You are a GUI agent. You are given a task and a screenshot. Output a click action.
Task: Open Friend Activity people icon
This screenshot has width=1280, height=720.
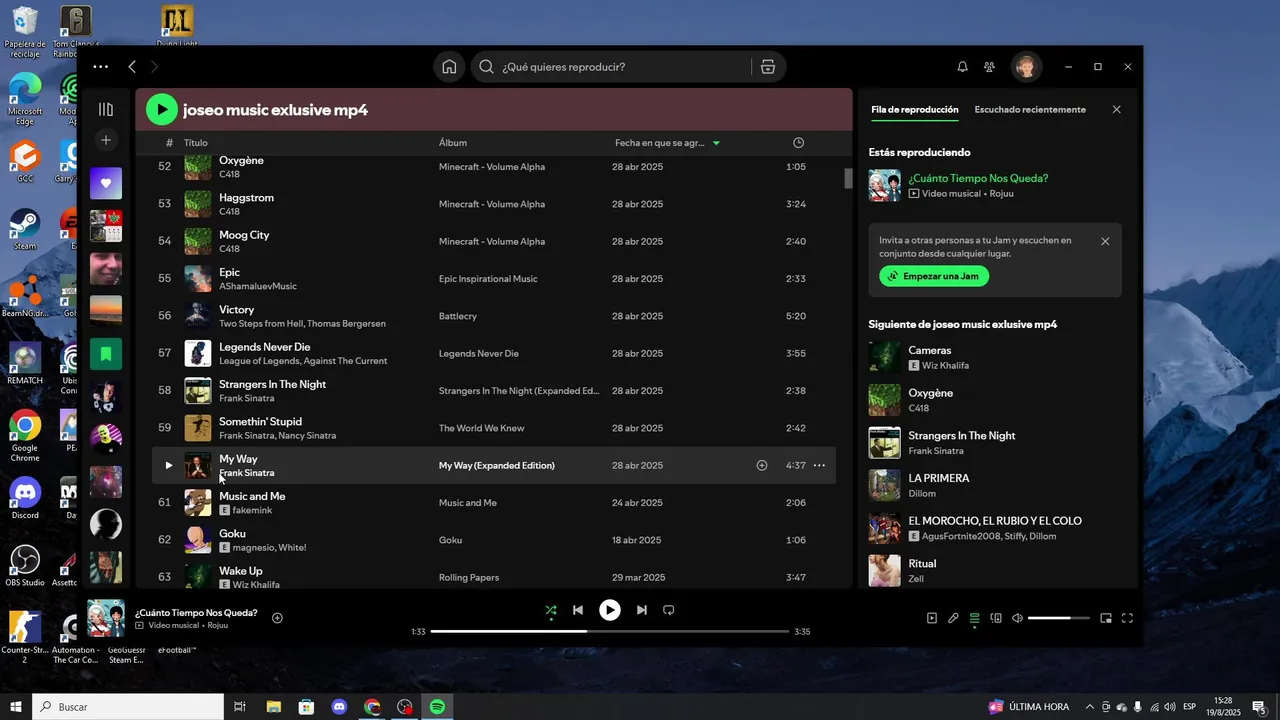point(989,67)
